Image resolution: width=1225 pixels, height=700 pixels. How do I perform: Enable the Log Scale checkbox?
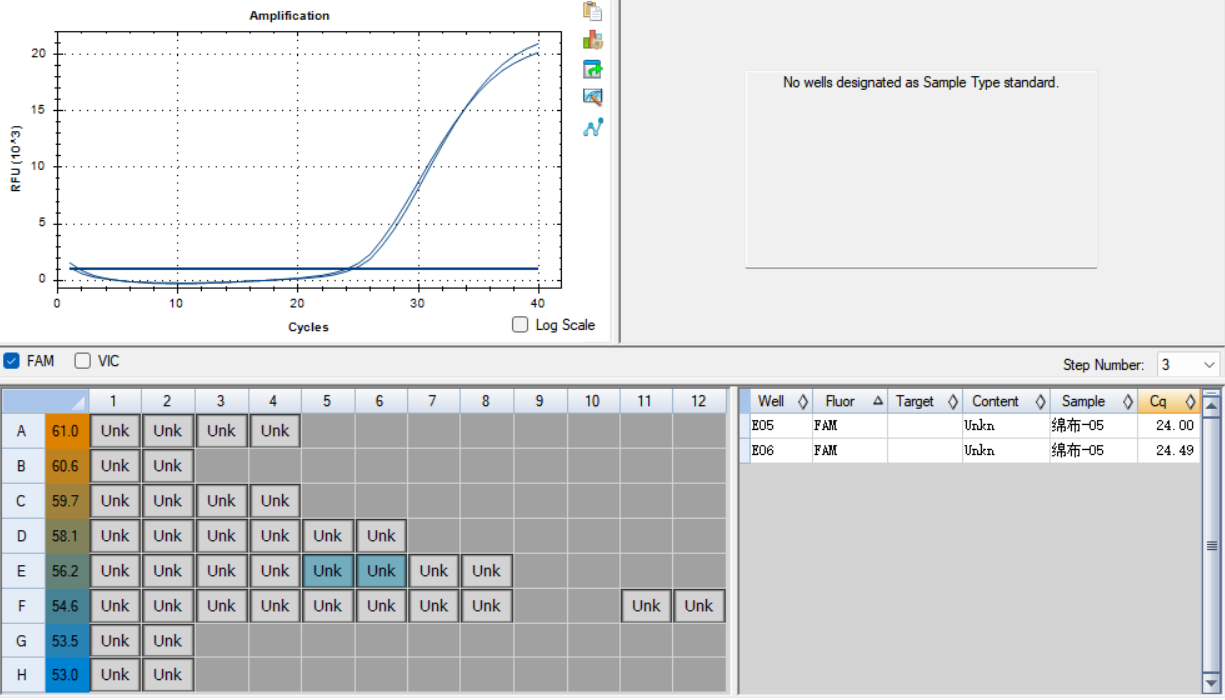(520, 324)
